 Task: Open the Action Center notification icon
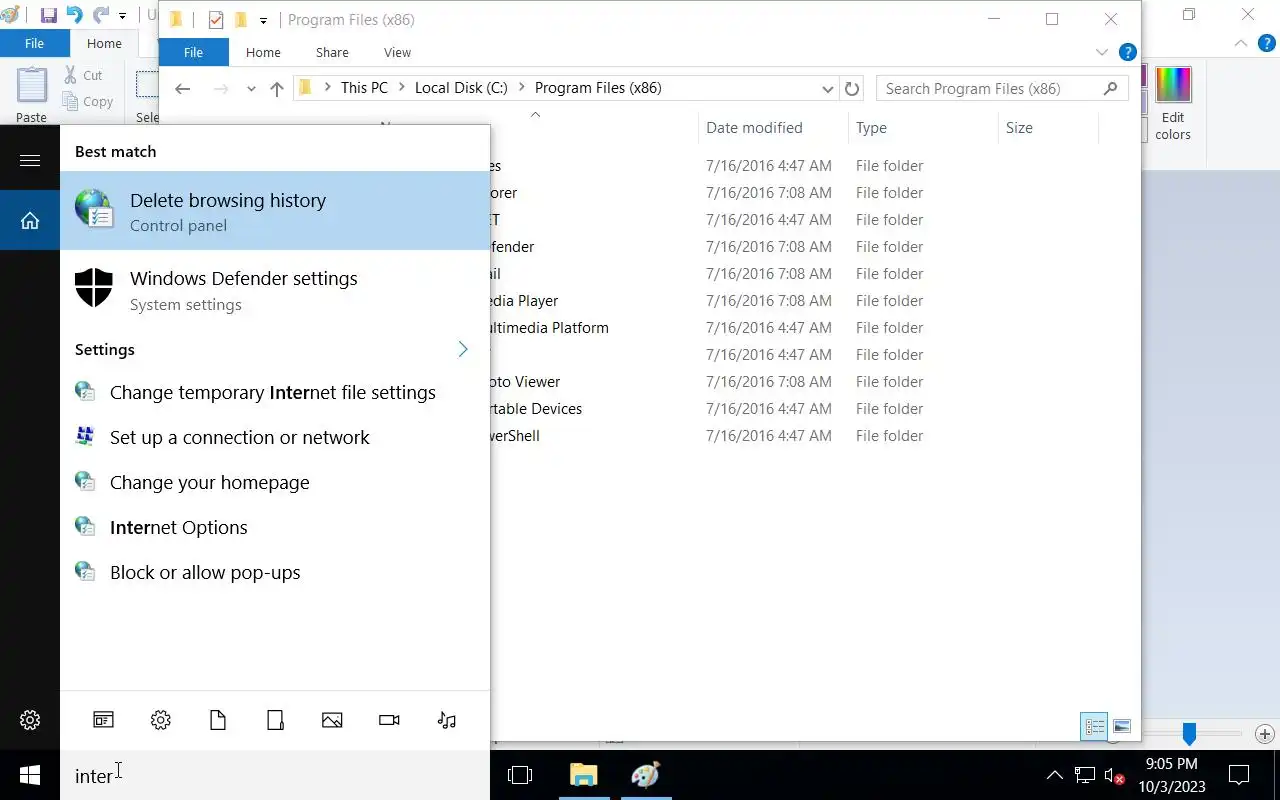click(x=1239, y=775)
